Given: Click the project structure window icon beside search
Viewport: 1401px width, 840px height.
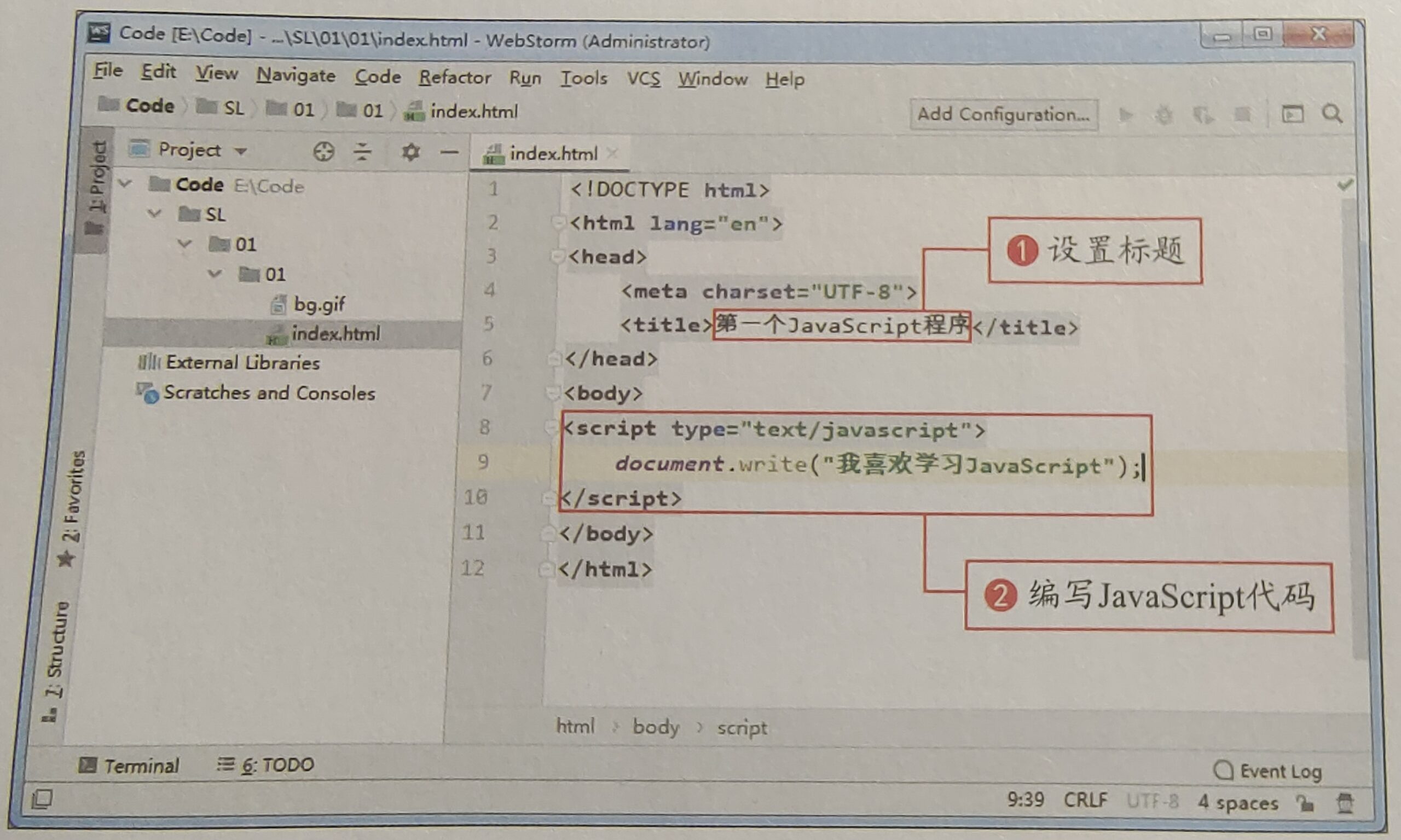Looking at the screenshot, I should (x=1292, y=114).
